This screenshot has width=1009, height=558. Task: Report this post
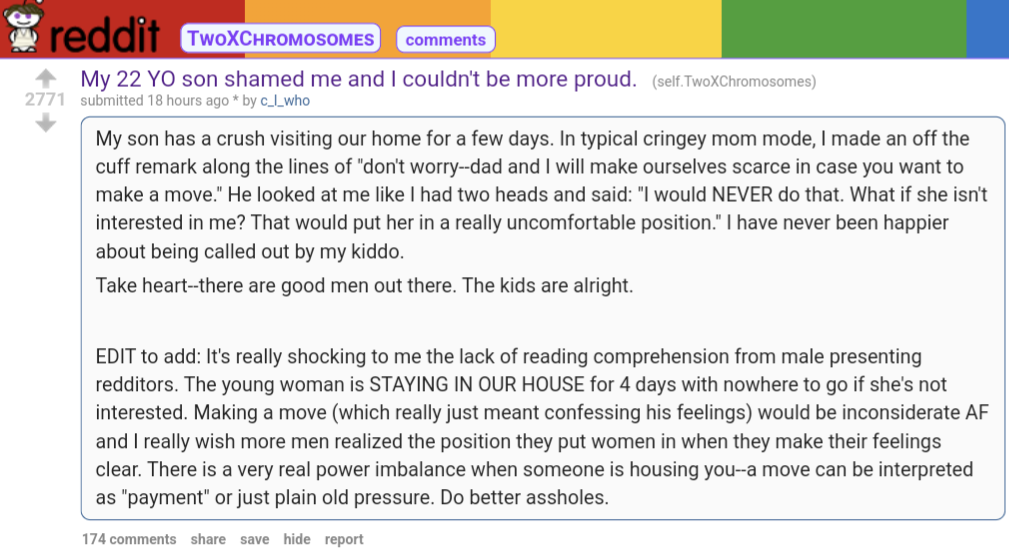[344, 539]
